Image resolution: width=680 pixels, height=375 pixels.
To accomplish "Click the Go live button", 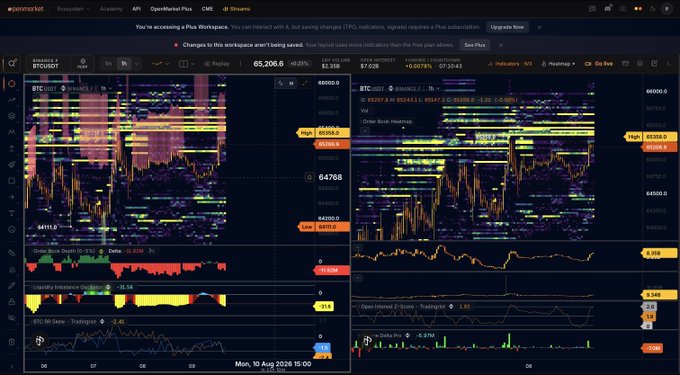I will click(599, 64).
